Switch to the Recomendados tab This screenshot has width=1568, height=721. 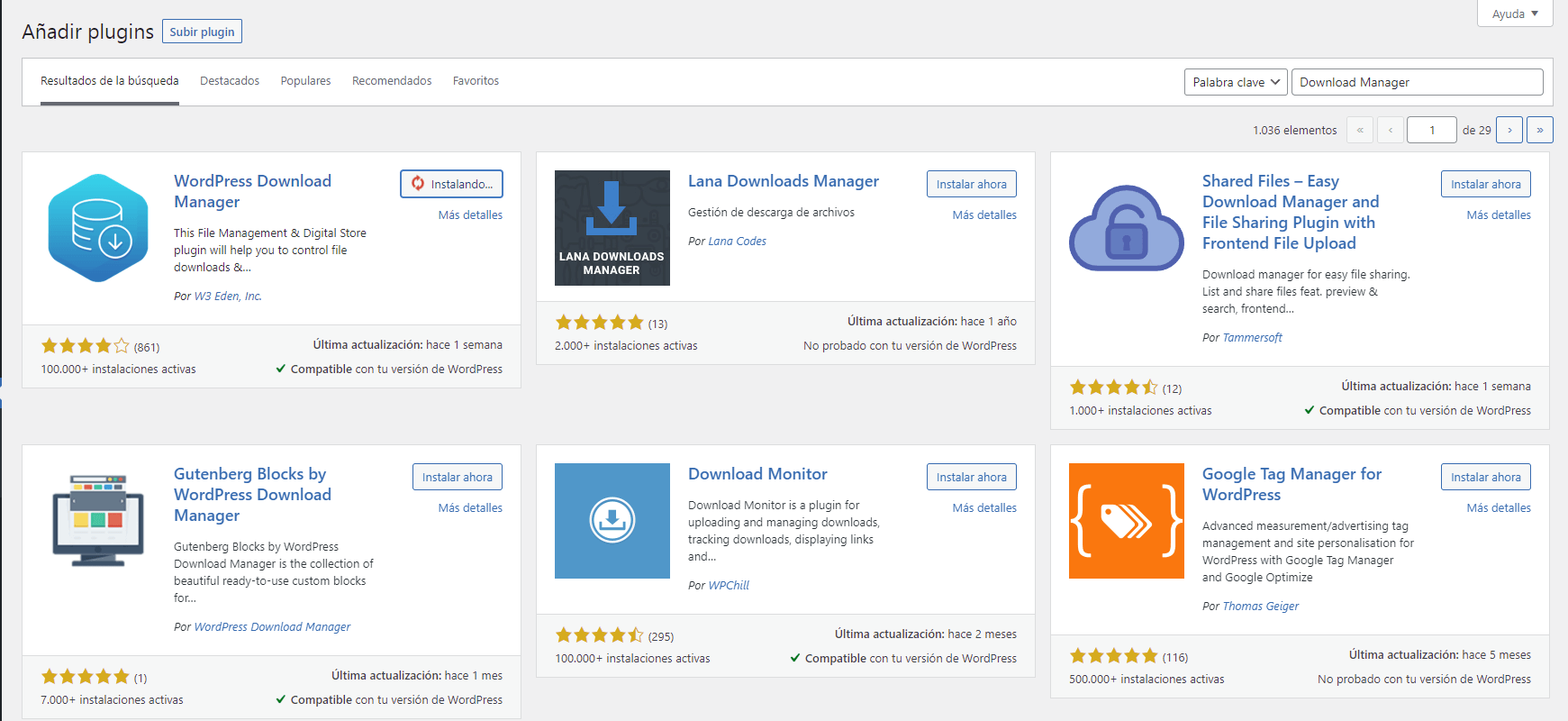pyautogui.click(x=392, y=81)
